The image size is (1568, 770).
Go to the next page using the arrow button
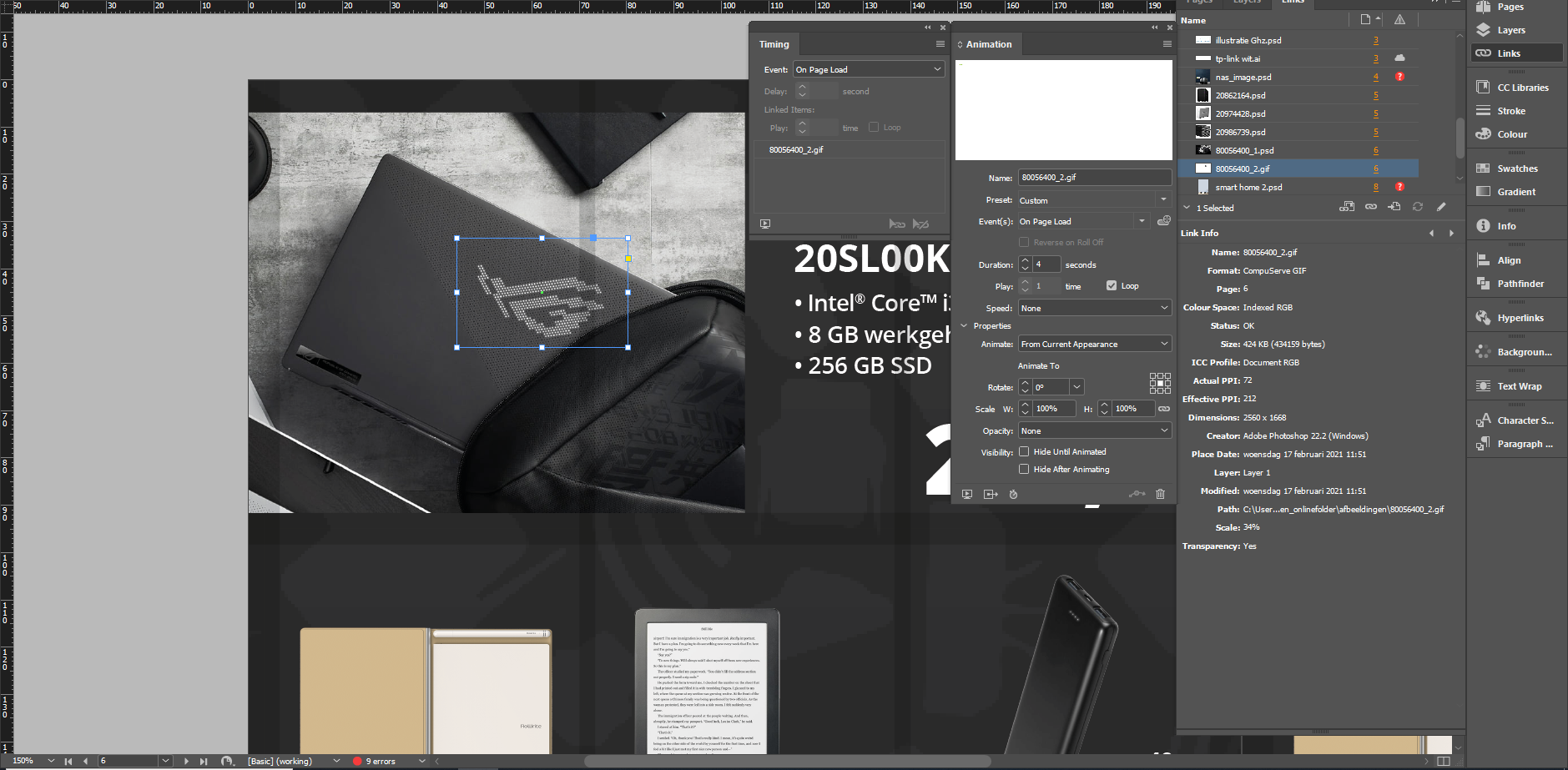[186, 761]
